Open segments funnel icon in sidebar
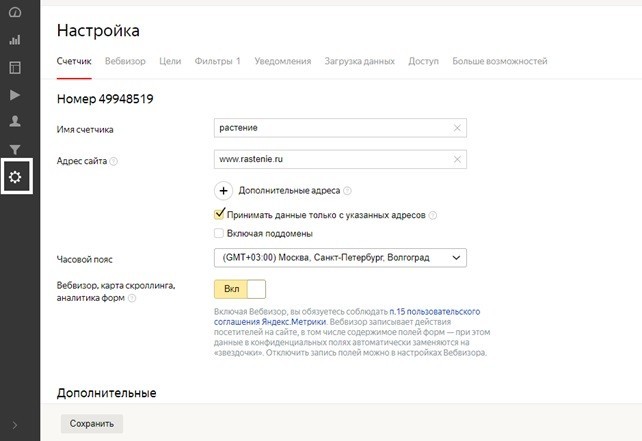Image resolution: width=642 pixels, height=441 pixels. coord(15,149)
